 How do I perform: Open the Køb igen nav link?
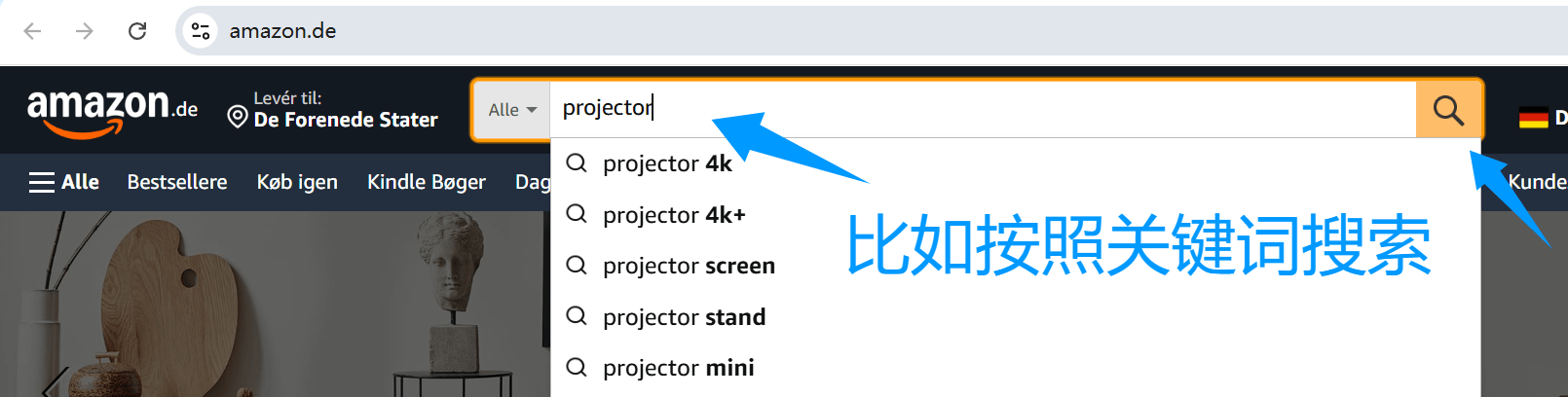(x=297, y=182)
